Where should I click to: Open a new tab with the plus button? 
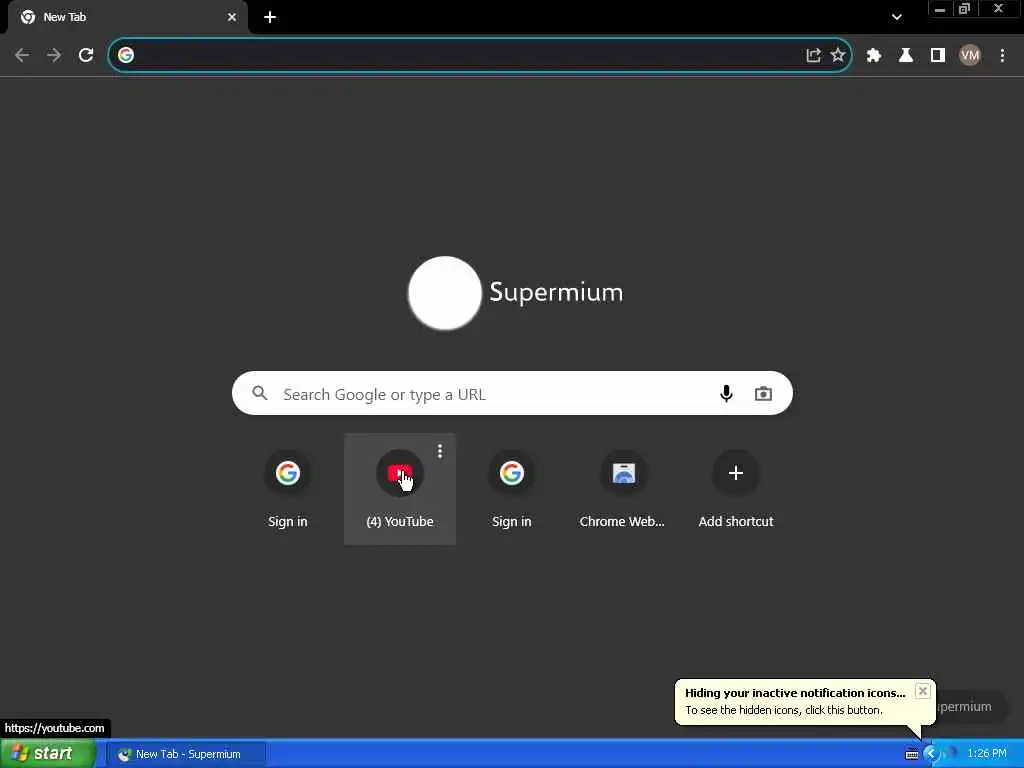tap(270, 17)
